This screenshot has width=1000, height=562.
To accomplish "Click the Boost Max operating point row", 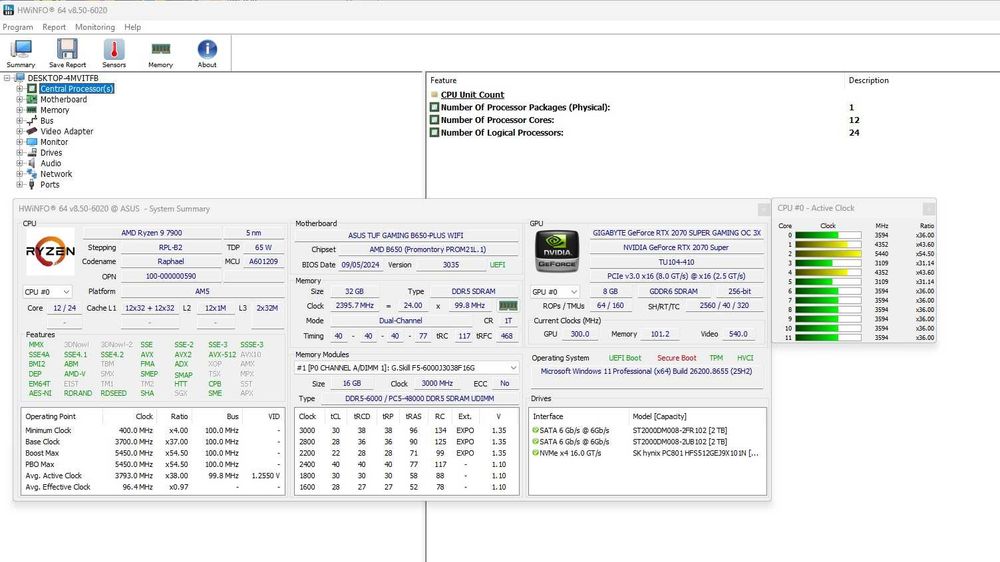I will (153, 453).
